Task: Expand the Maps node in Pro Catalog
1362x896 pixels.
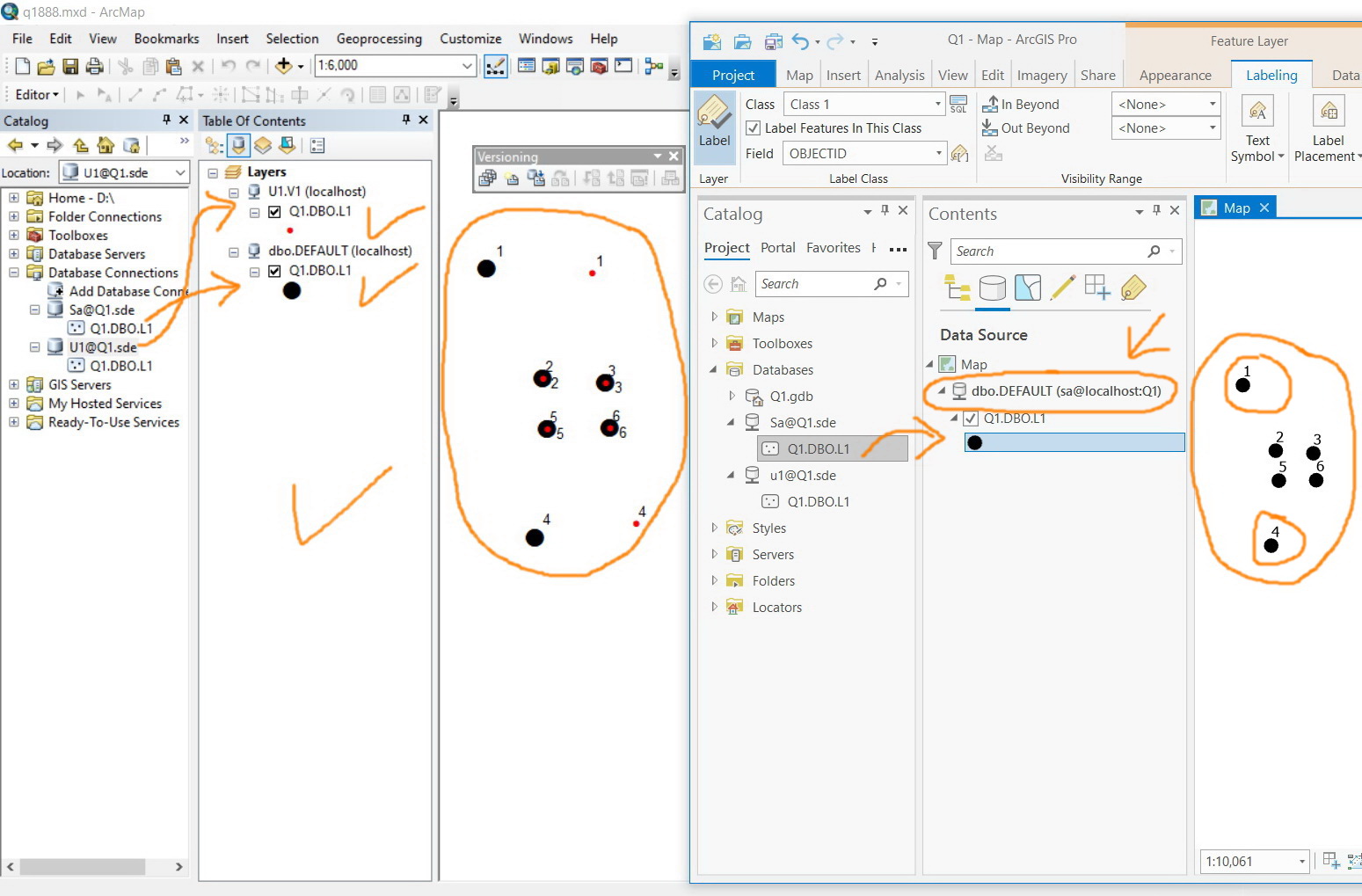Action: click(714, 317)
